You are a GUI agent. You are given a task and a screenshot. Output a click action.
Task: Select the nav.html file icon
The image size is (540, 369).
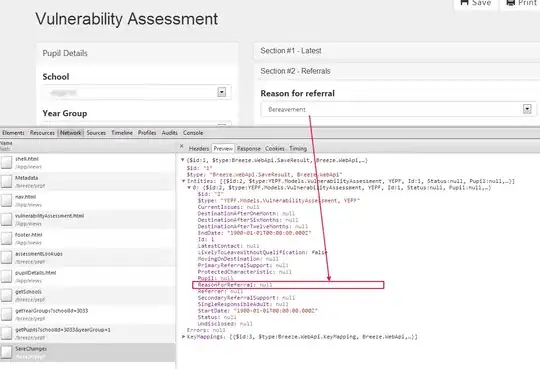[x=6, y=200]
